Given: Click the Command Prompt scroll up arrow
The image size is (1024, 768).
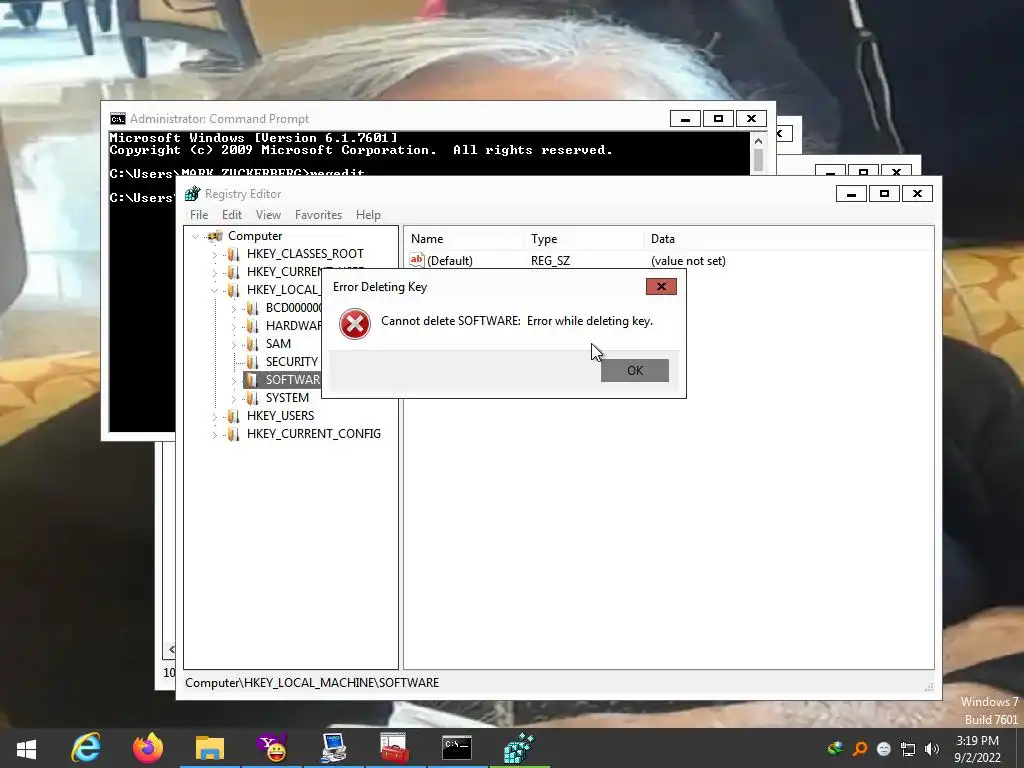Looking at the screenshot, I should (758, 141).
